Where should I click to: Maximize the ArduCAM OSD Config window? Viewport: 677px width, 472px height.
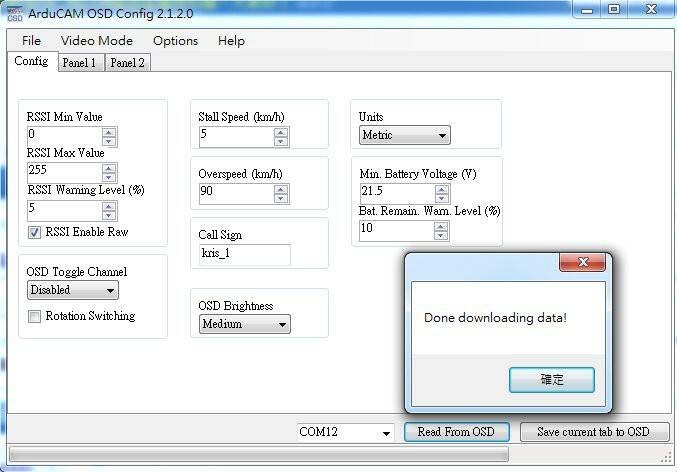click(x=614, y=10)
